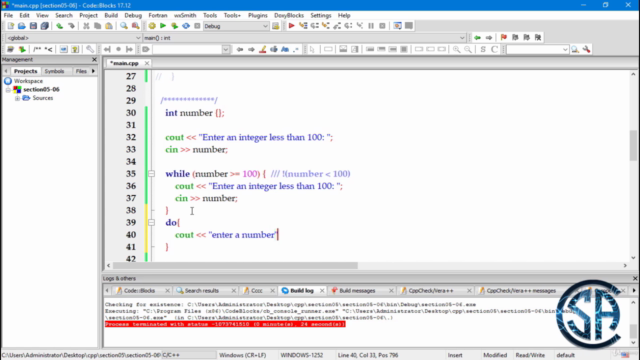Close the Build log tab
The width and height of the screenshot is (640, 360).
click(x=322, y=291)
